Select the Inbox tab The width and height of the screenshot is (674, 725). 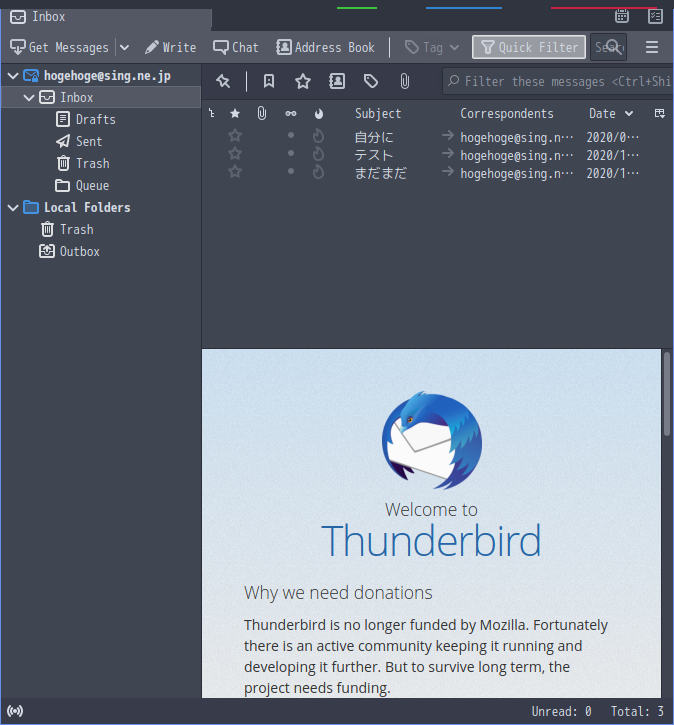[106, 17]
